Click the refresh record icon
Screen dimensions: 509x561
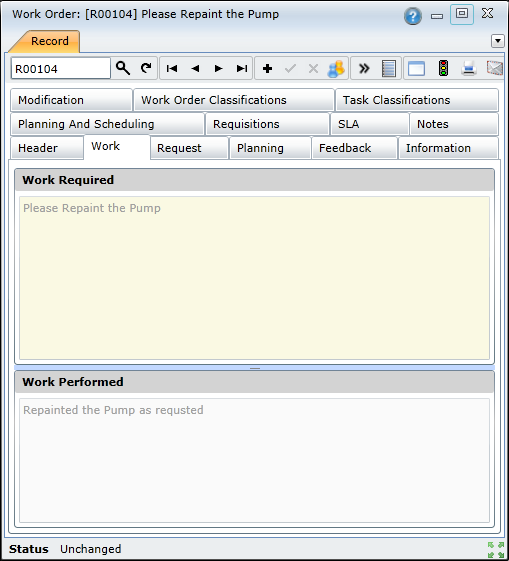[146, 68]
